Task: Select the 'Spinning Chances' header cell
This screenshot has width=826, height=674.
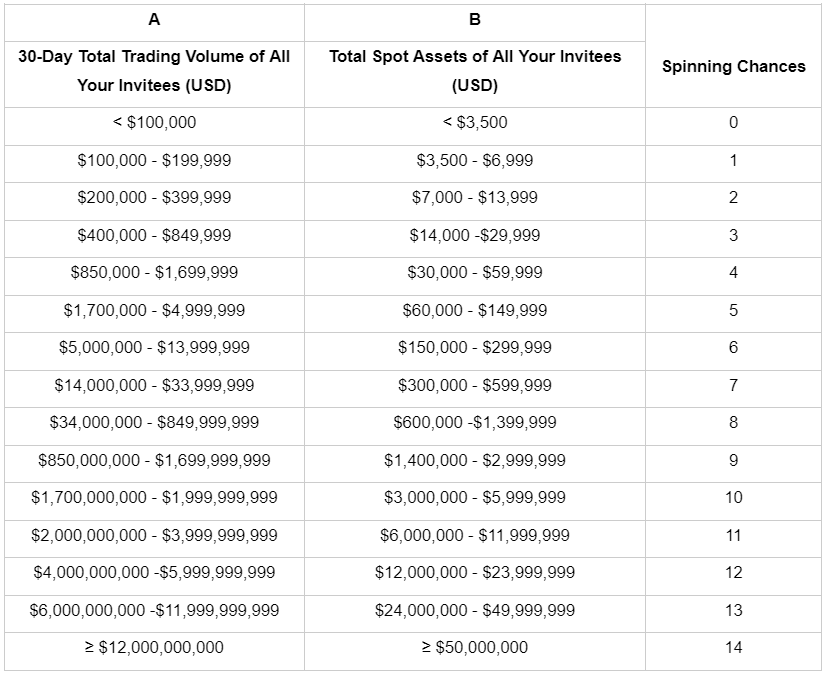Action: tap(733, 66)
